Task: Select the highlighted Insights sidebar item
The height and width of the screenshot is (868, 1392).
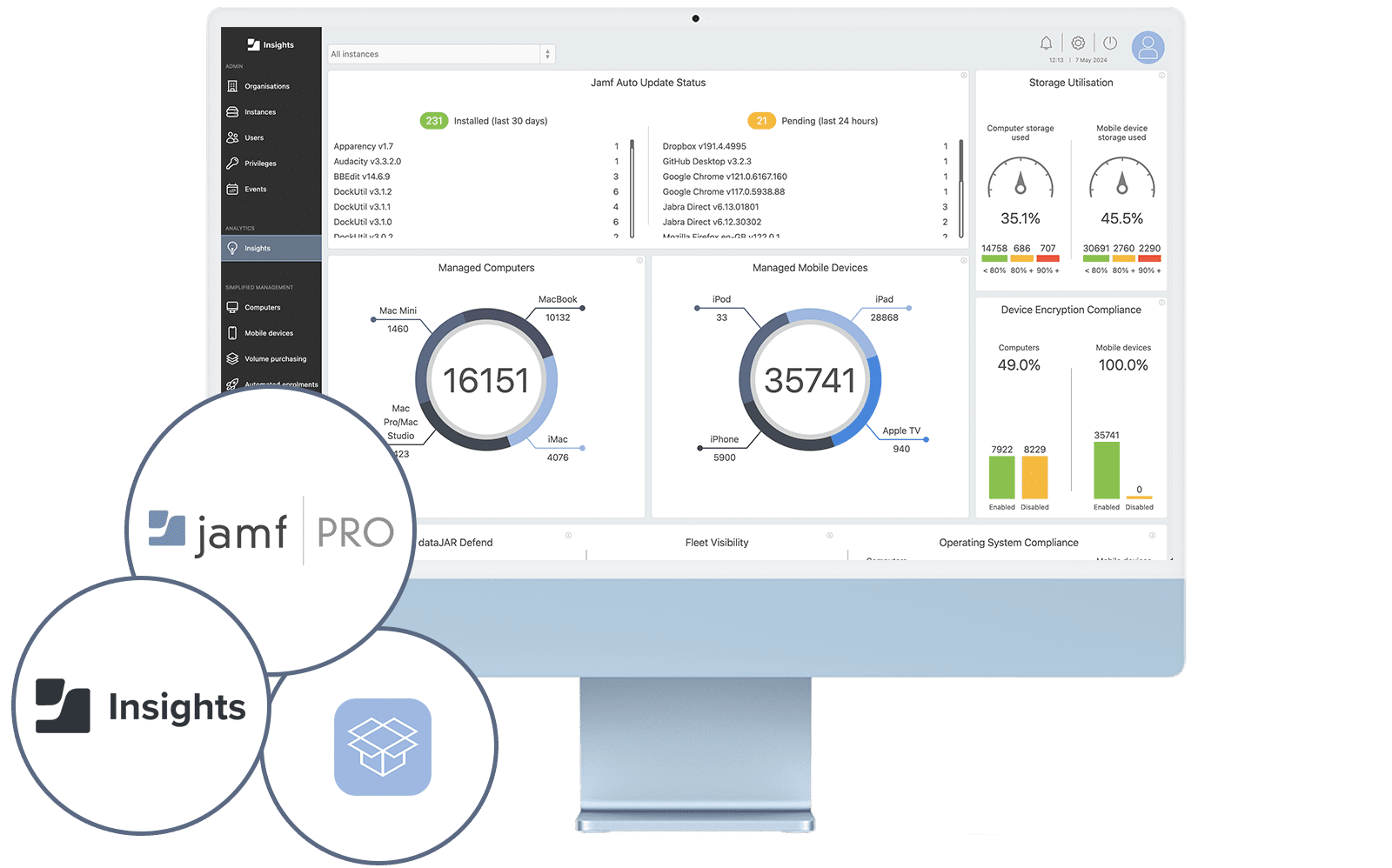Action: tap(271, 248)
